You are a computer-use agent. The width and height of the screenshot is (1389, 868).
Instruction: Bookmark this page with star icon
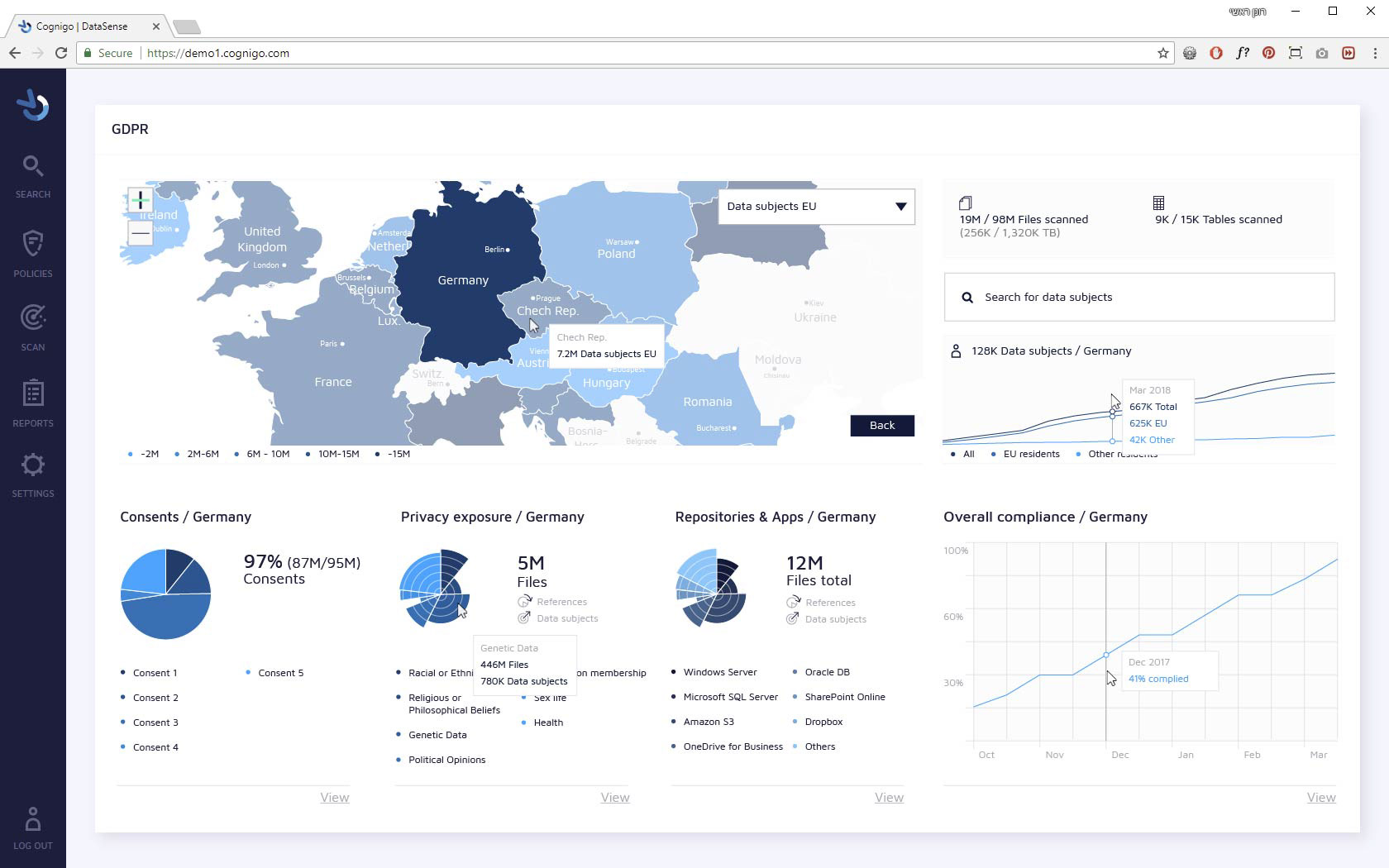click(x=1163, y=53)
